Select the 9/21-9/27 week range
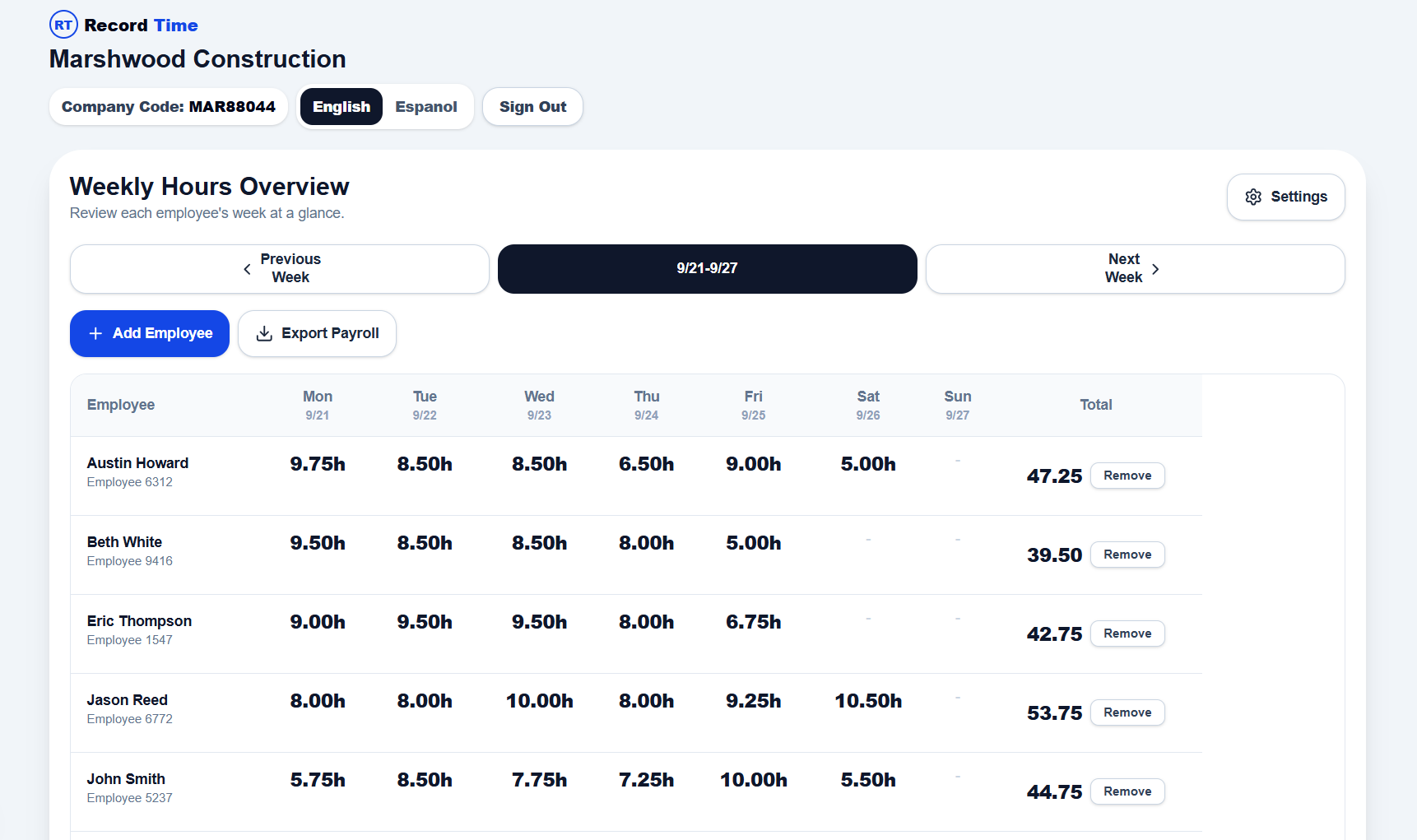 coord(707,269)
